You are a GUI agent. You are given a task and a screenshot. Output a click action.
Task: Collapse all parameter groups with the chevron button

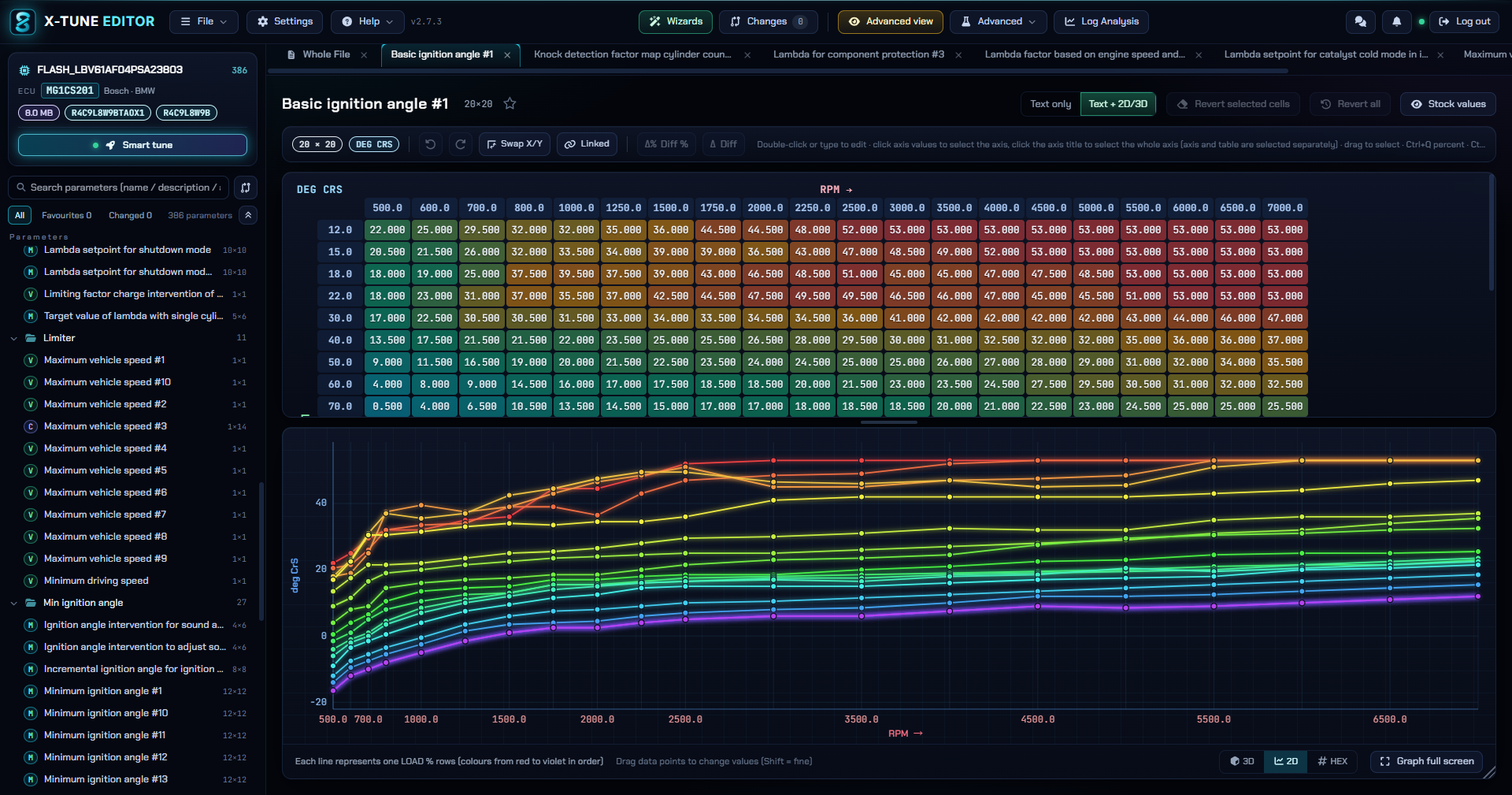click(x=248, y=215)
